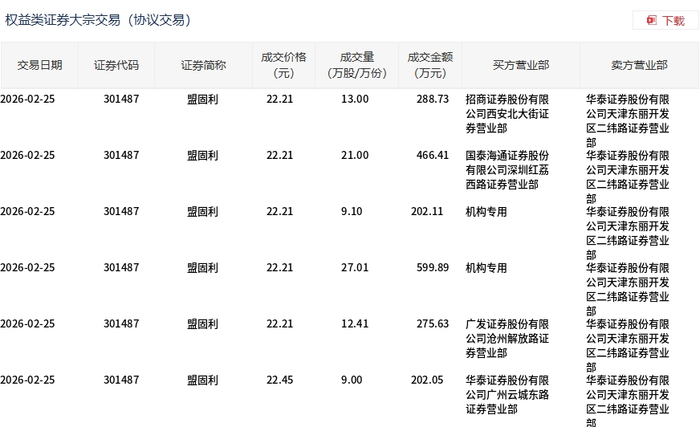Click the Excel icon beside 下载
Image resolution: width=700 pixels, height=427 pixels.
pos(651,20)
